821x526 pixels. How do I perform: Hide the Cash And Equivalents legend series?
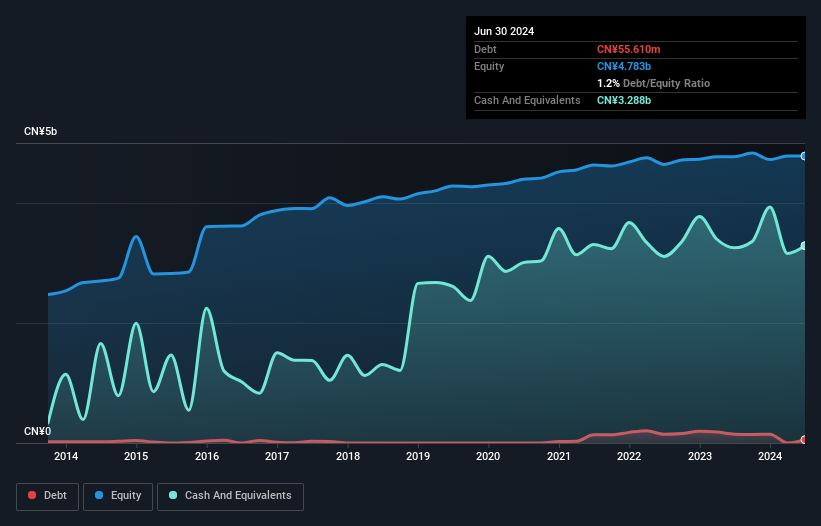tap(230, 496)
